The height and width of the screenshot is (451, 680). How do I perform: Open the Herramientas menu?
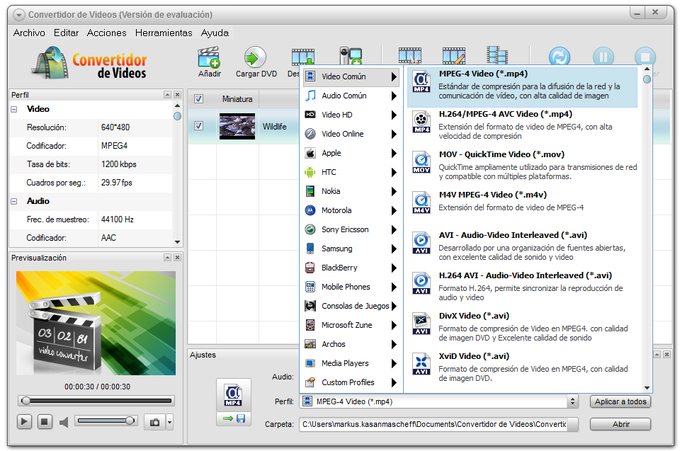[x=163, y=33]
